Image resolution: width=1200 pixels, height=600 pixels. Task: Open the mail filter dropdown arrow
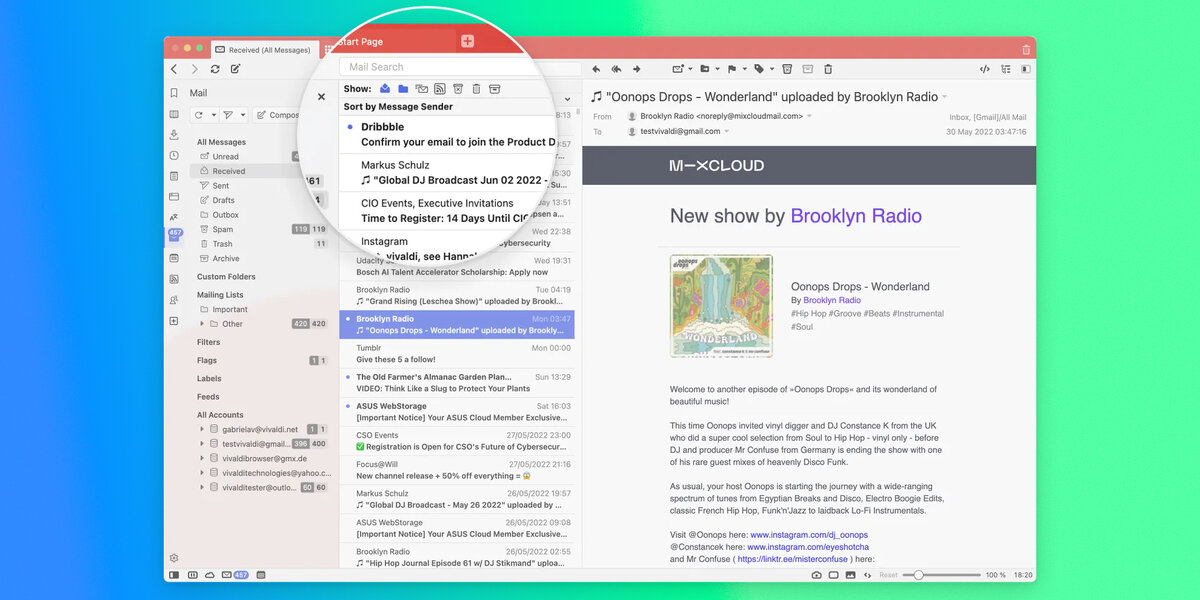pyautogui.click(x=242, y=115)
